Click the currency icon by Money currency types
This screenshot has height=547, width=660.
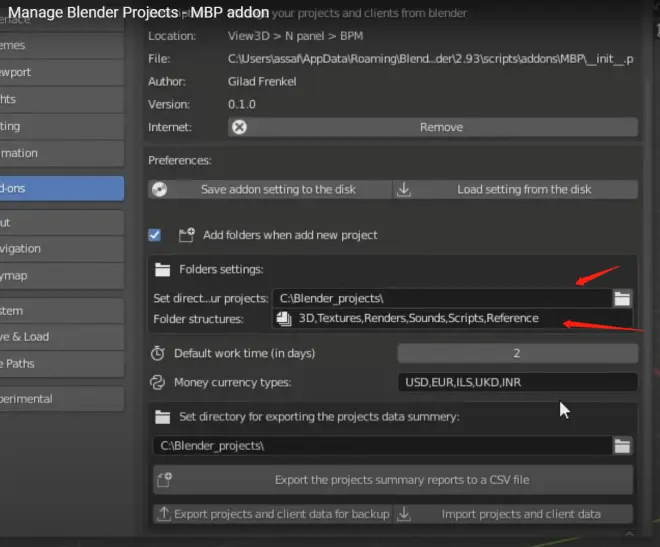coord(158,382)
